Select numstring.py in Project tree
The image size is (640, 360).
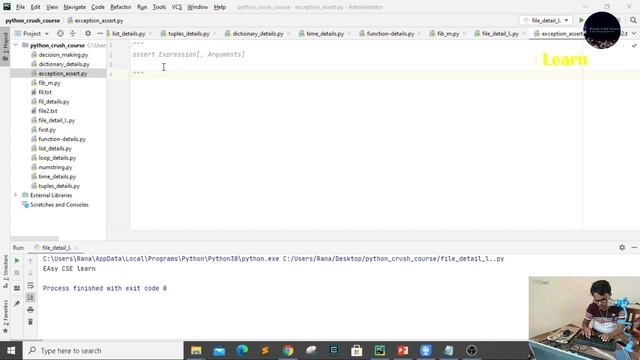[x=55, y=167]
